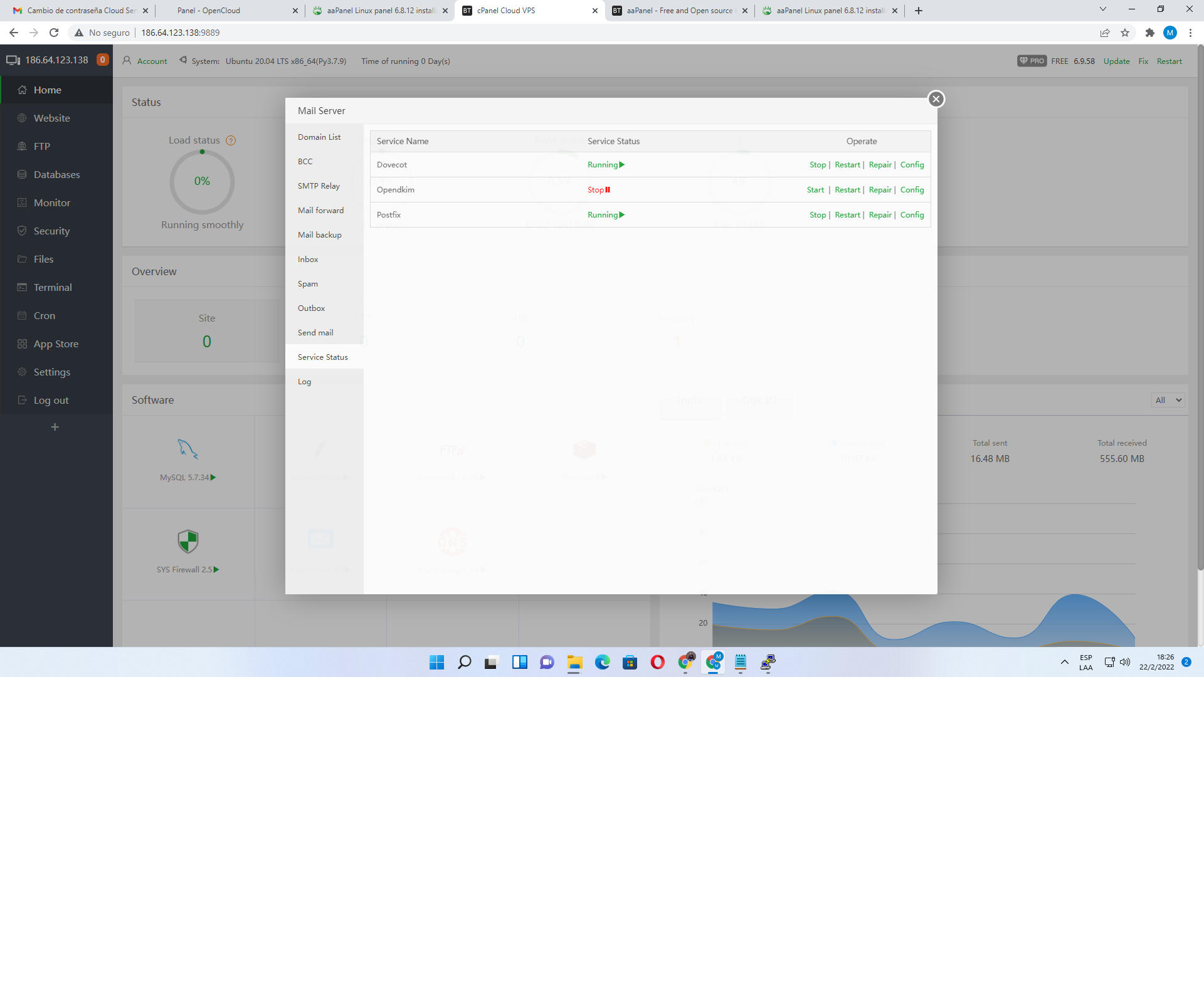Open the All dropdown in the Software panel
The width and height of the screenshot is (1204, 1003).
[x=1168, y=400]
